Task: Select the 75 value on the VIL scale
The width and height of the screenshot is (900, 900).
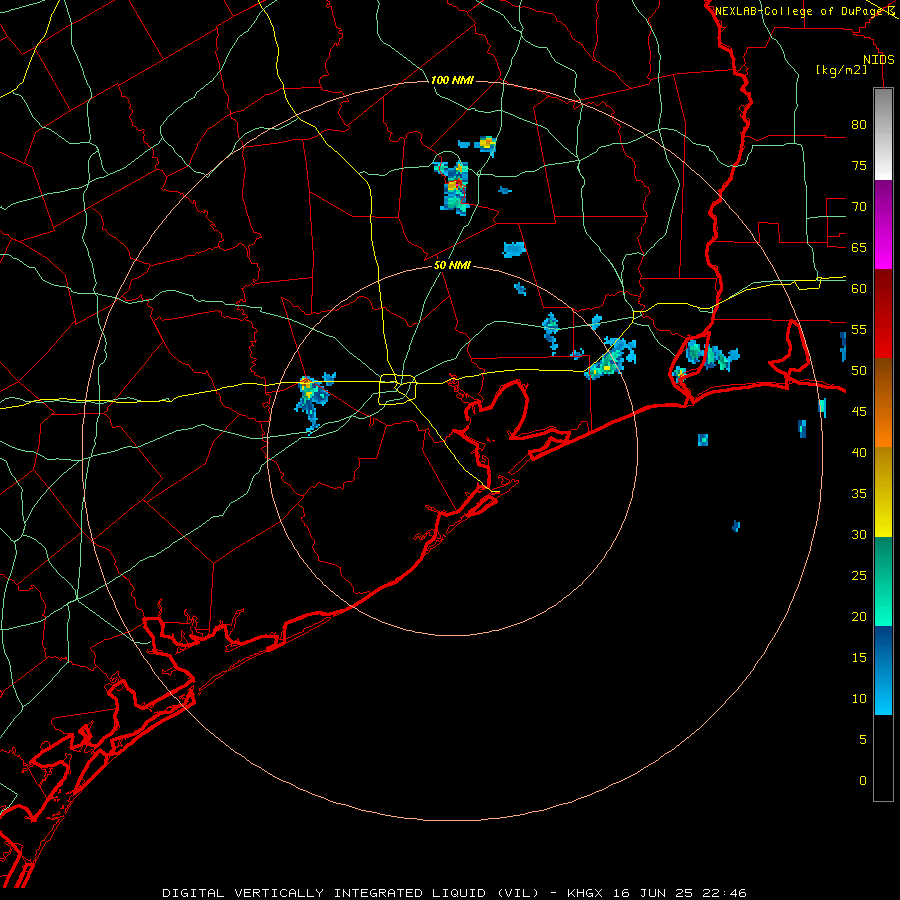Action: tap(859, 166)
